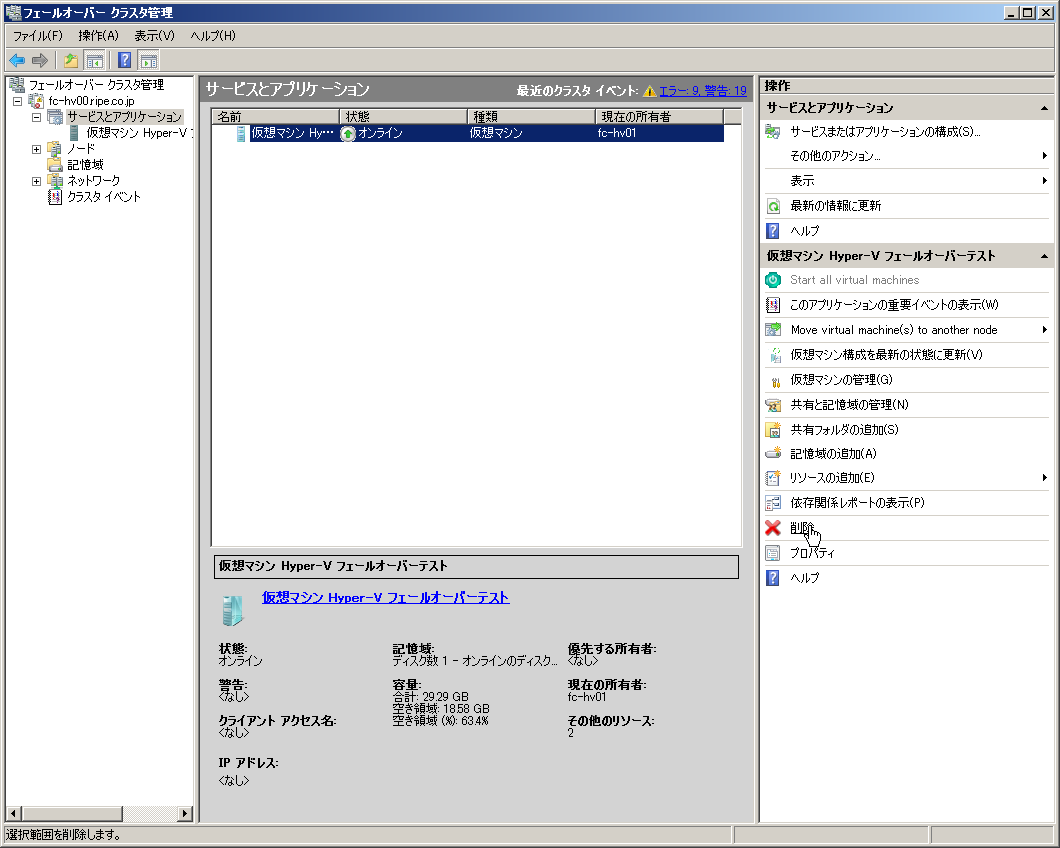Click the service configuration wizard icon
This screenshot has height=848, width=1060.
(773, 132)
